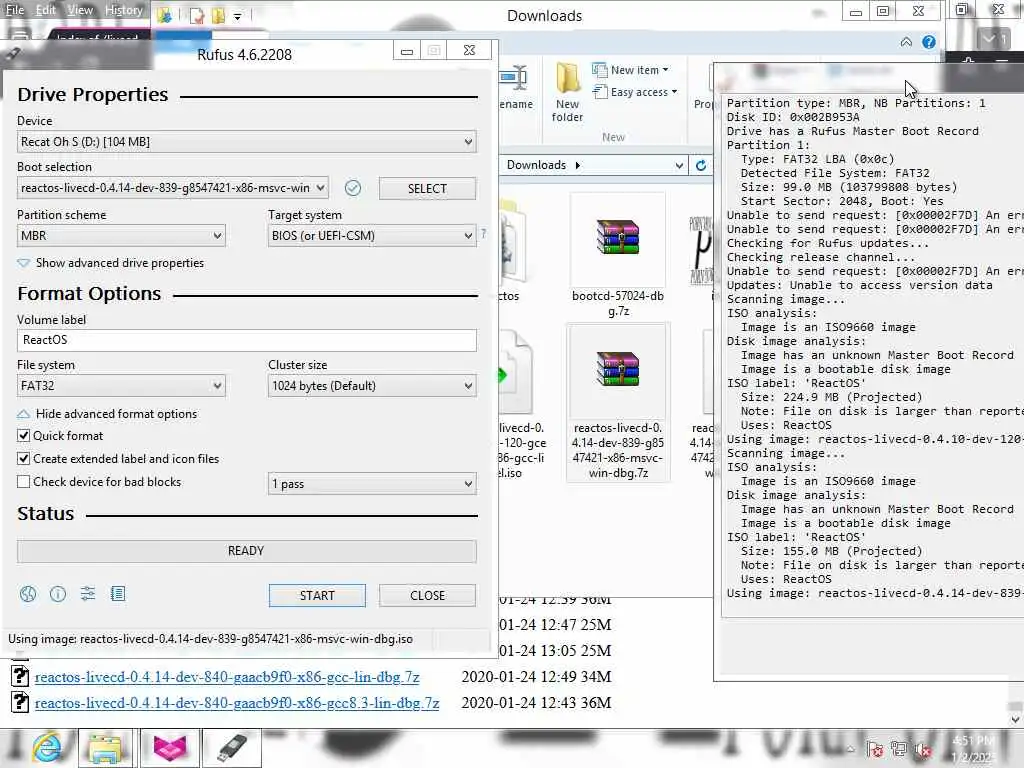Click the pink taskbar application icon
This screenshot has height=768, width=1024.
[x=170, y=748]
